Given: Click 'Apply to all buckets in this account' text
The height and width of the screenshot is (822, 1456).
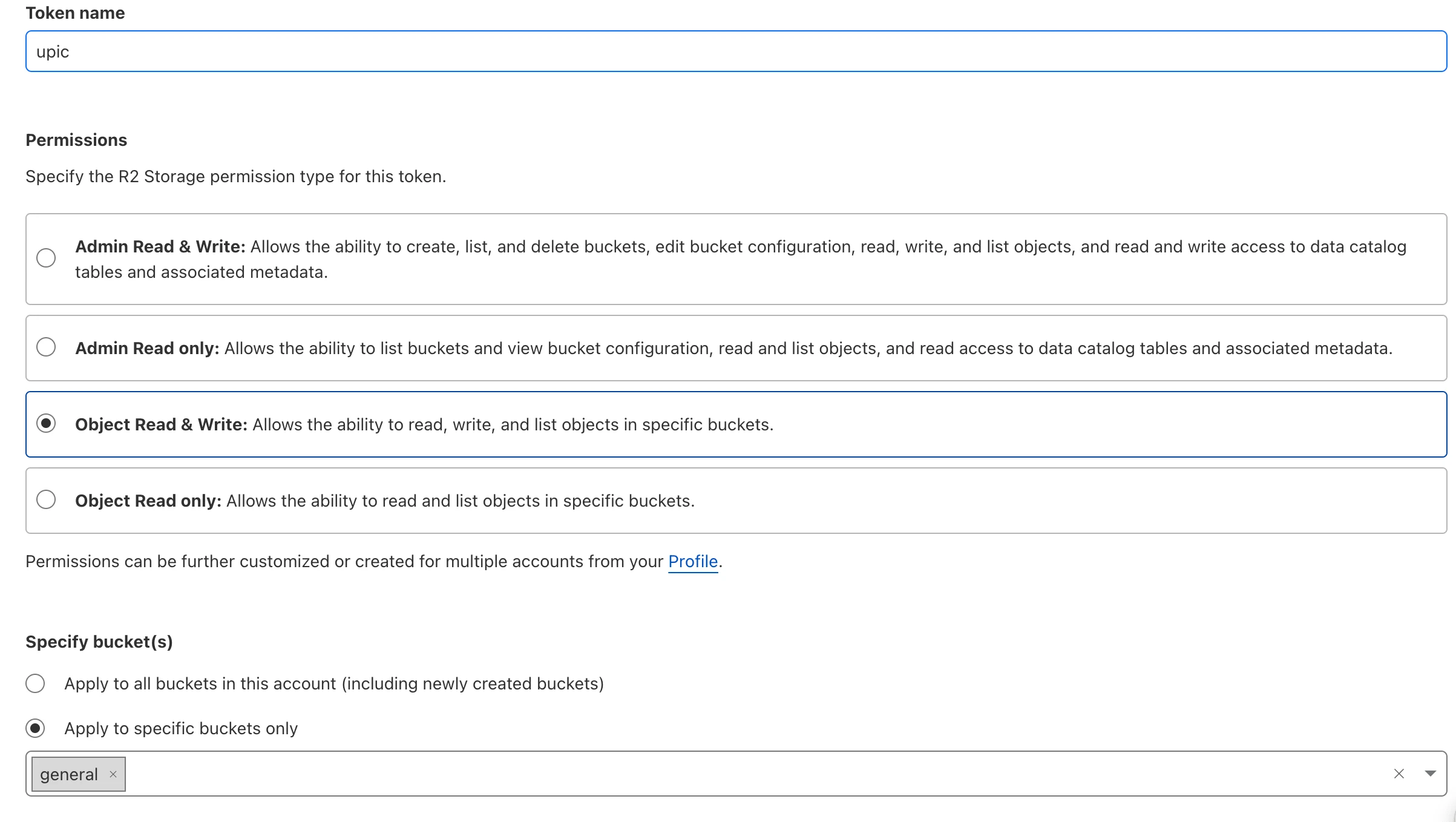Looking at the screenshot, I should 334,683.
